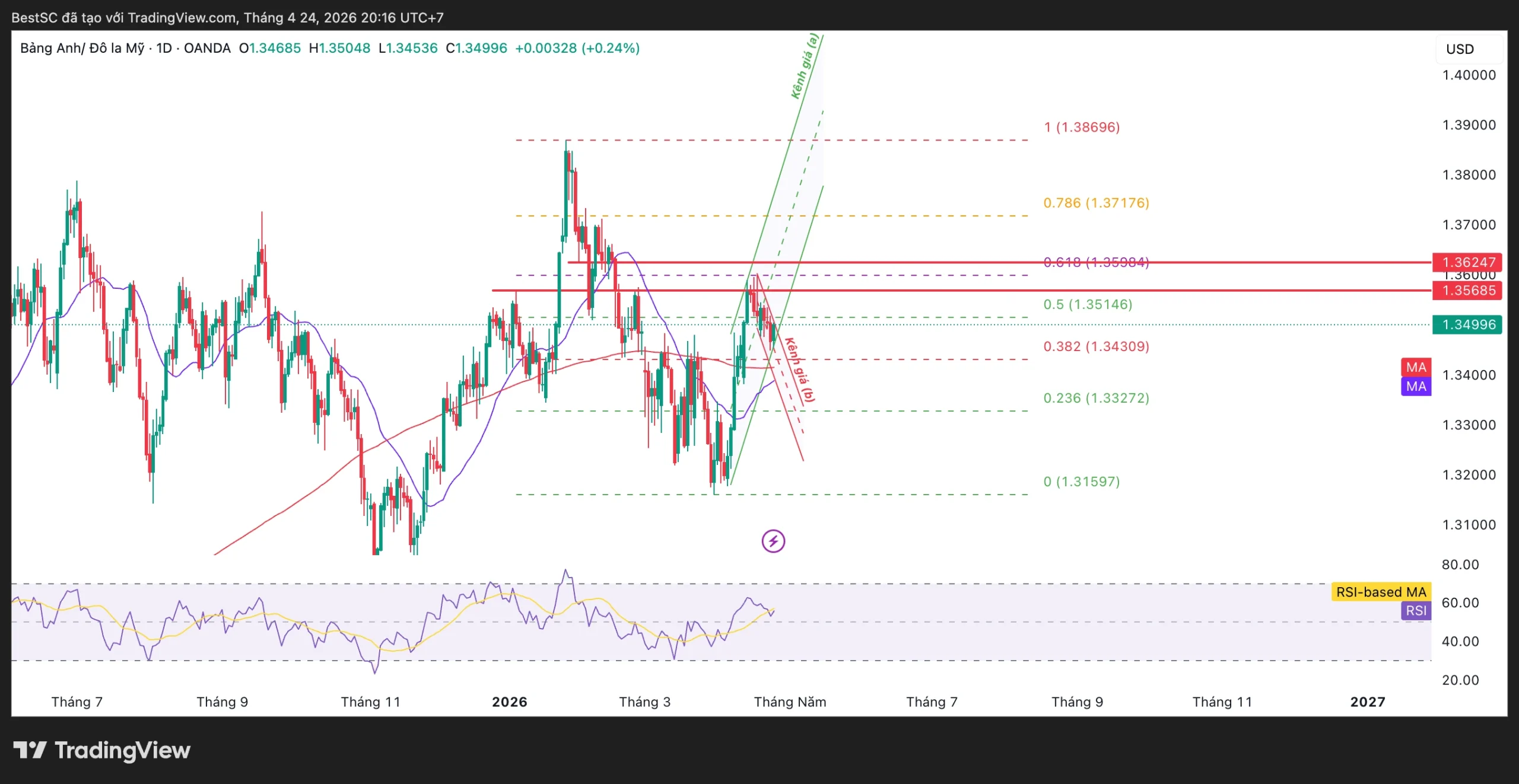
Task: Click the 1.40000 price scale label
Action: click(1469, 75)
